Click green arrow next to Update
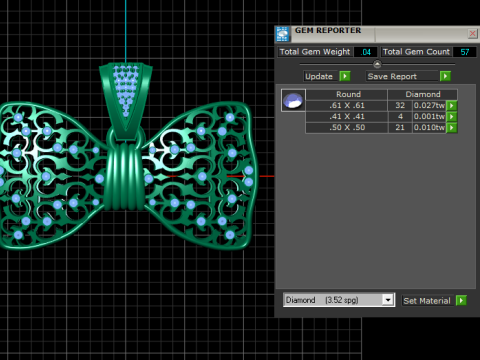The width and height of the screenshot is (480, 360). (345, 76)
